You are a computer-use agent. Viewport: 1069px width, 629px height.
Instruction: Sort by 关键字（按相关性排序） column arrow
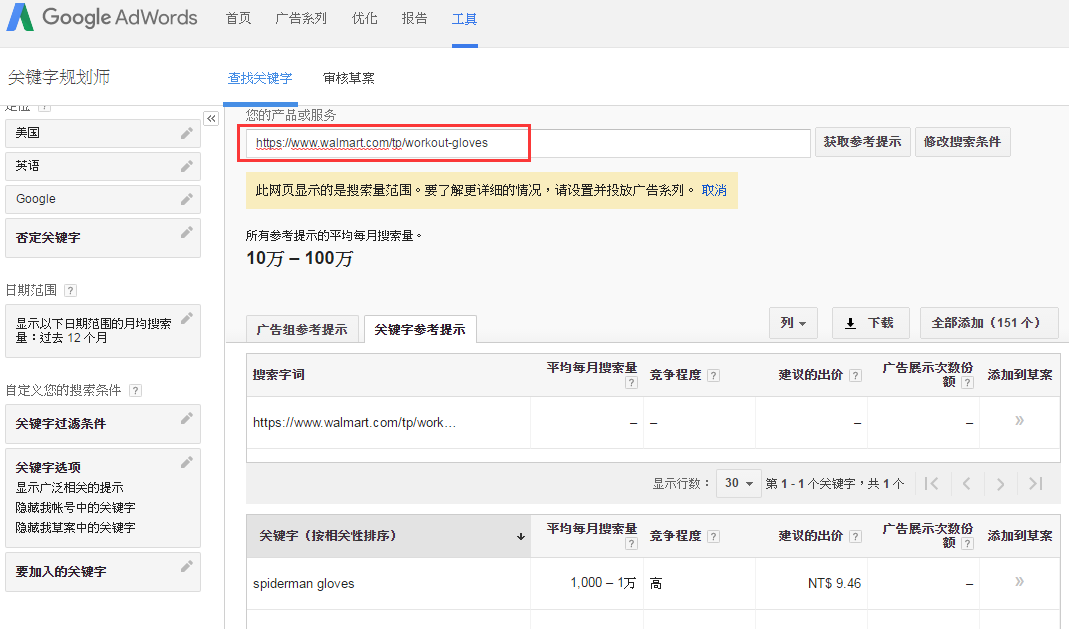click(x=521, y=536)
